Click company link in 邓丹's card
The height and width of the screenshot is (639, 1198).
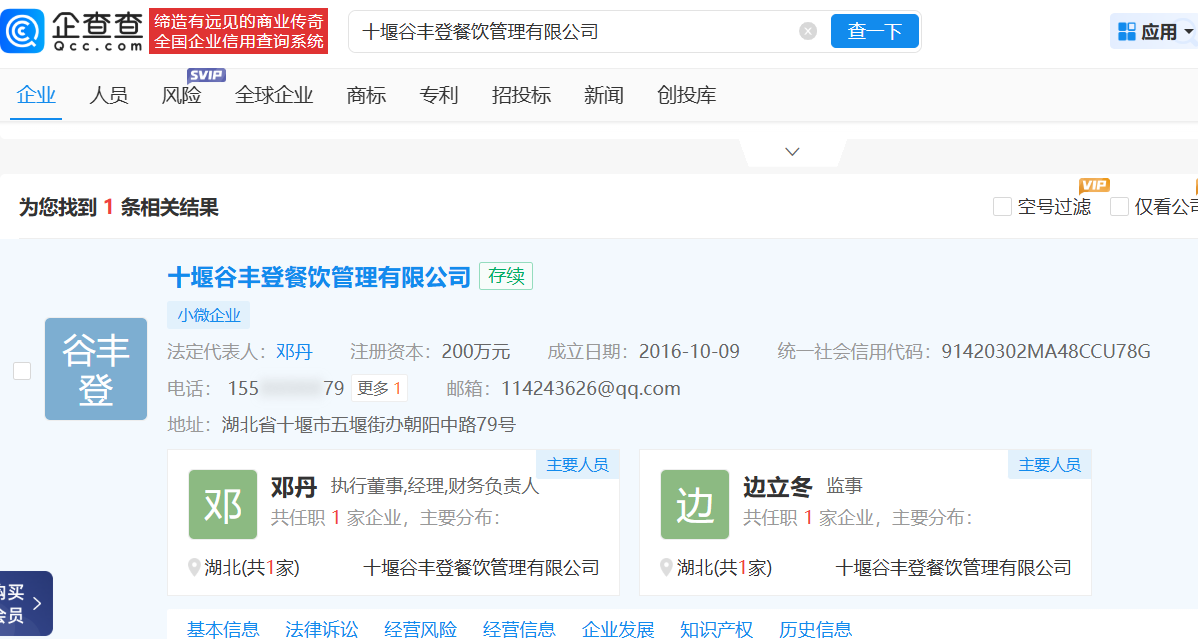coord(481,568)
